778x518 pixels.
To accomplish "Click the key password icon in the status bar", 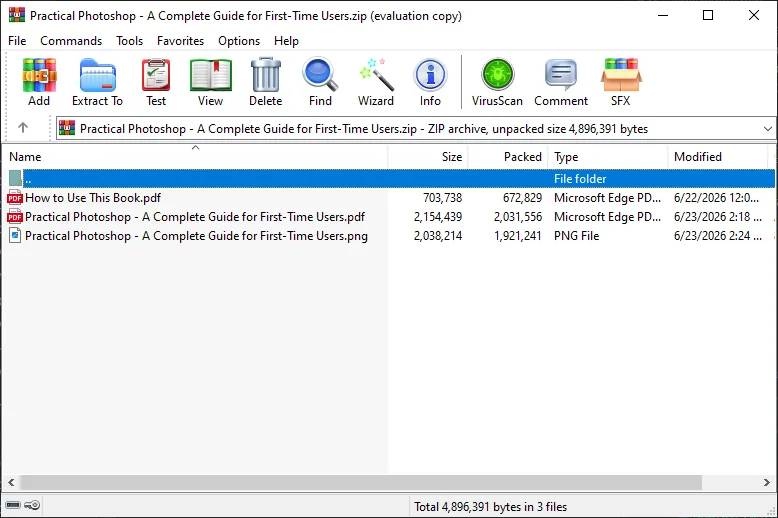I will [x=32, y=505].
